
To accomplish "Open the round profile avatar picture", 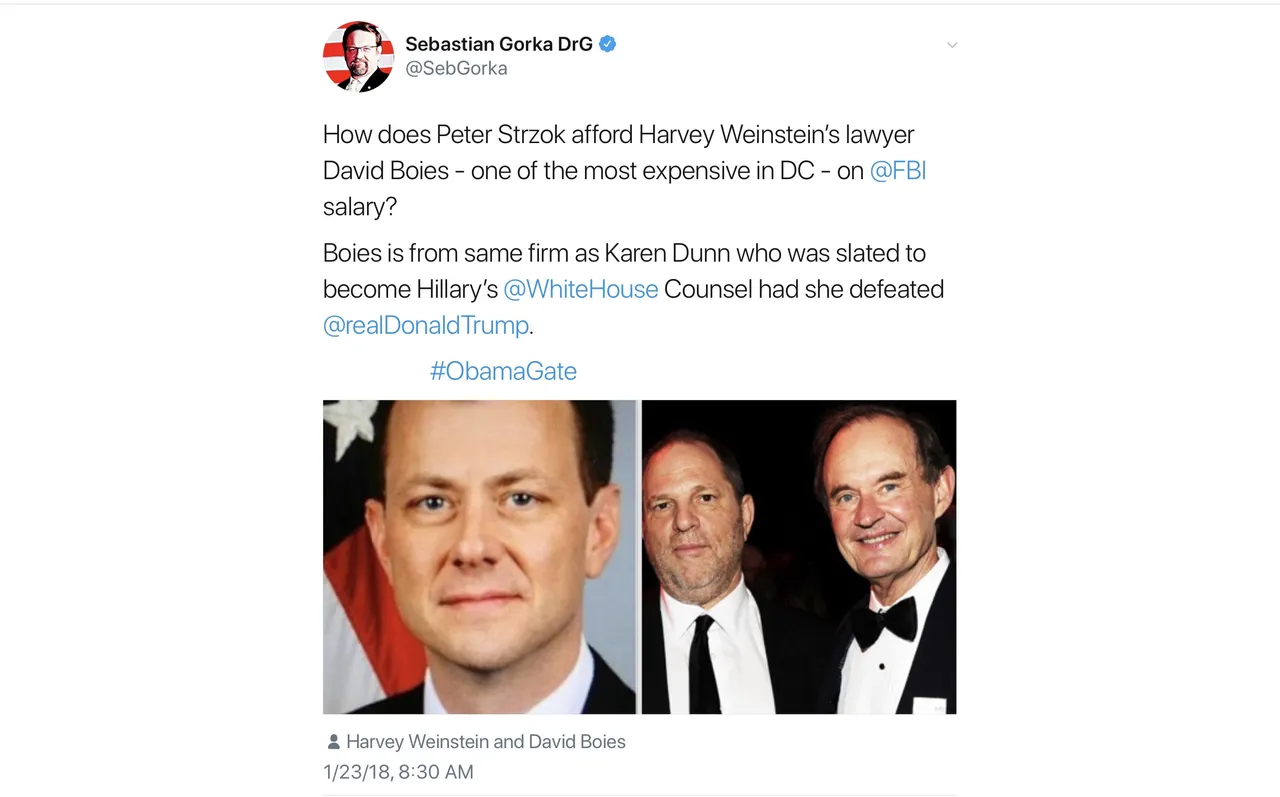I will coord(358,56).
